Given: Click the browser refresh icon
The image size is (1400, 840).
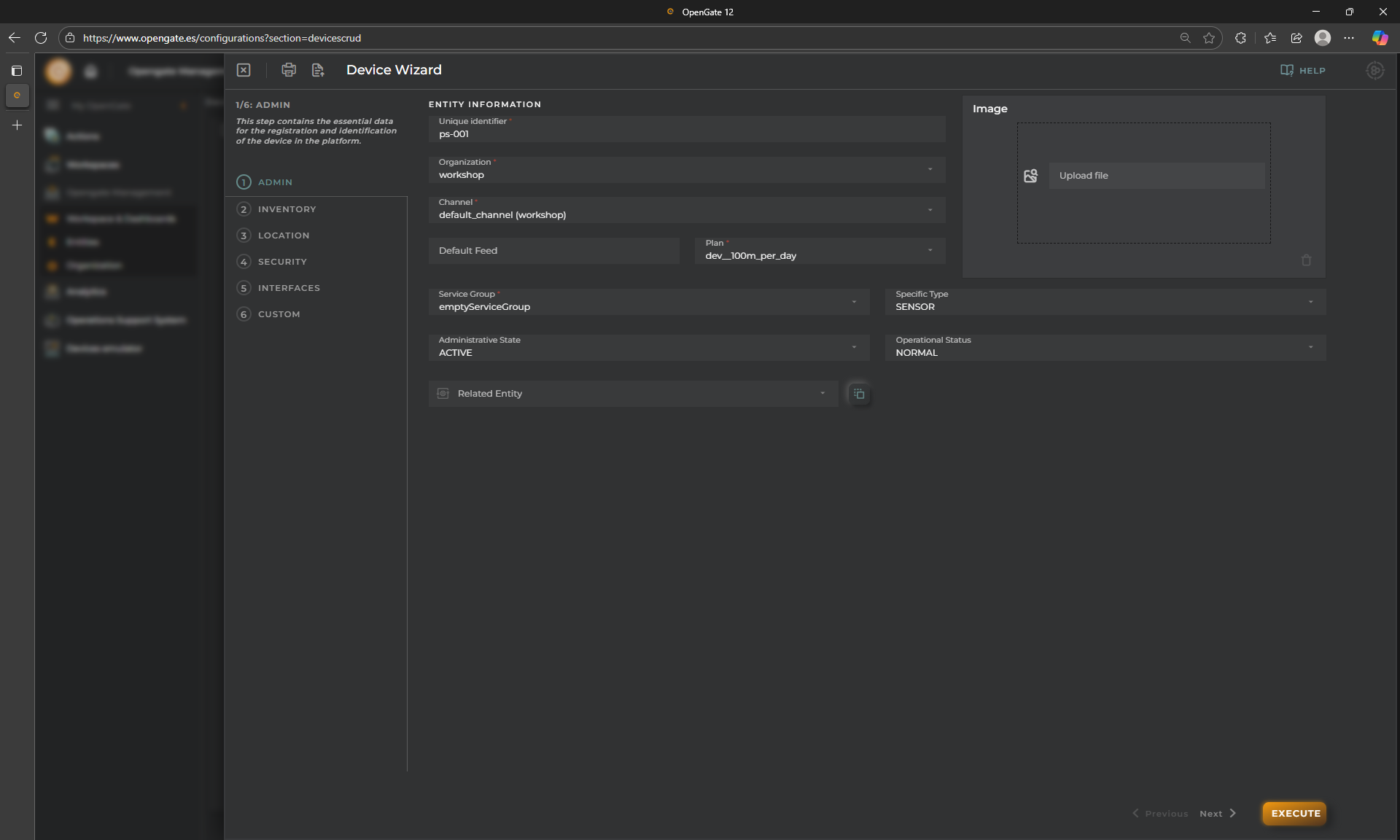Looking at the screenshot, I should 41,38.
